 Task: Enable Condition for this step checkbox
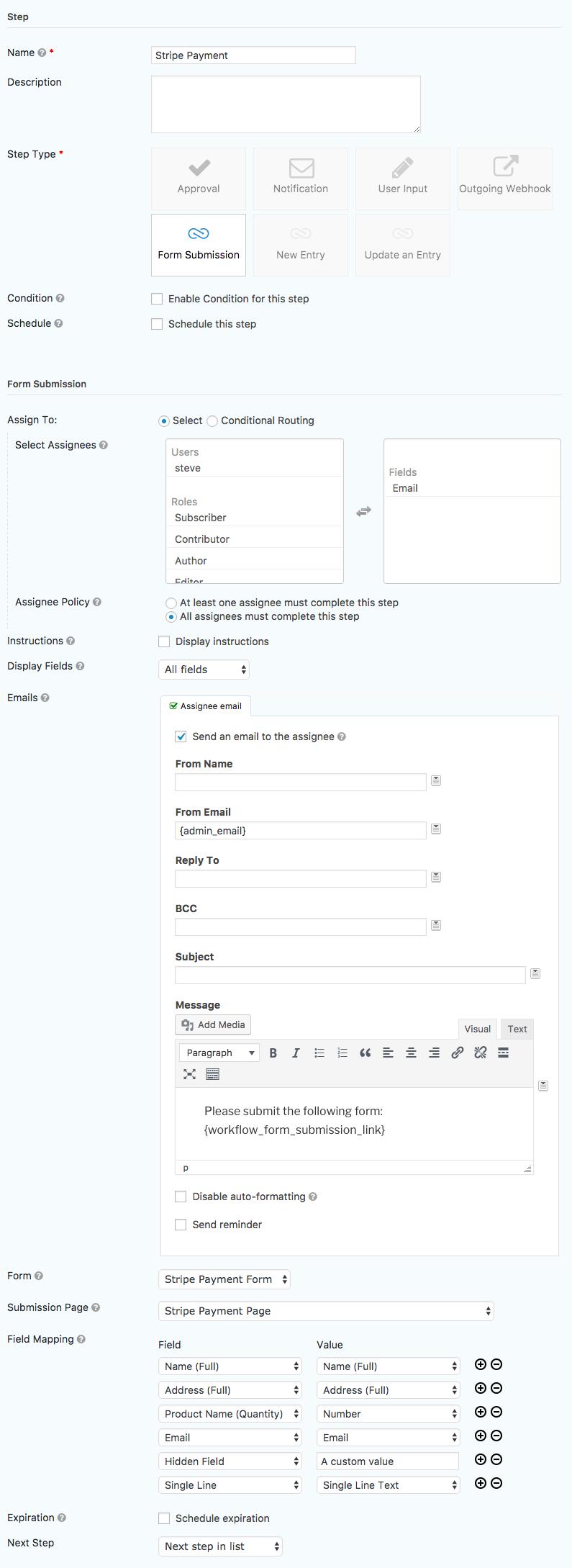tap(157, 299)
